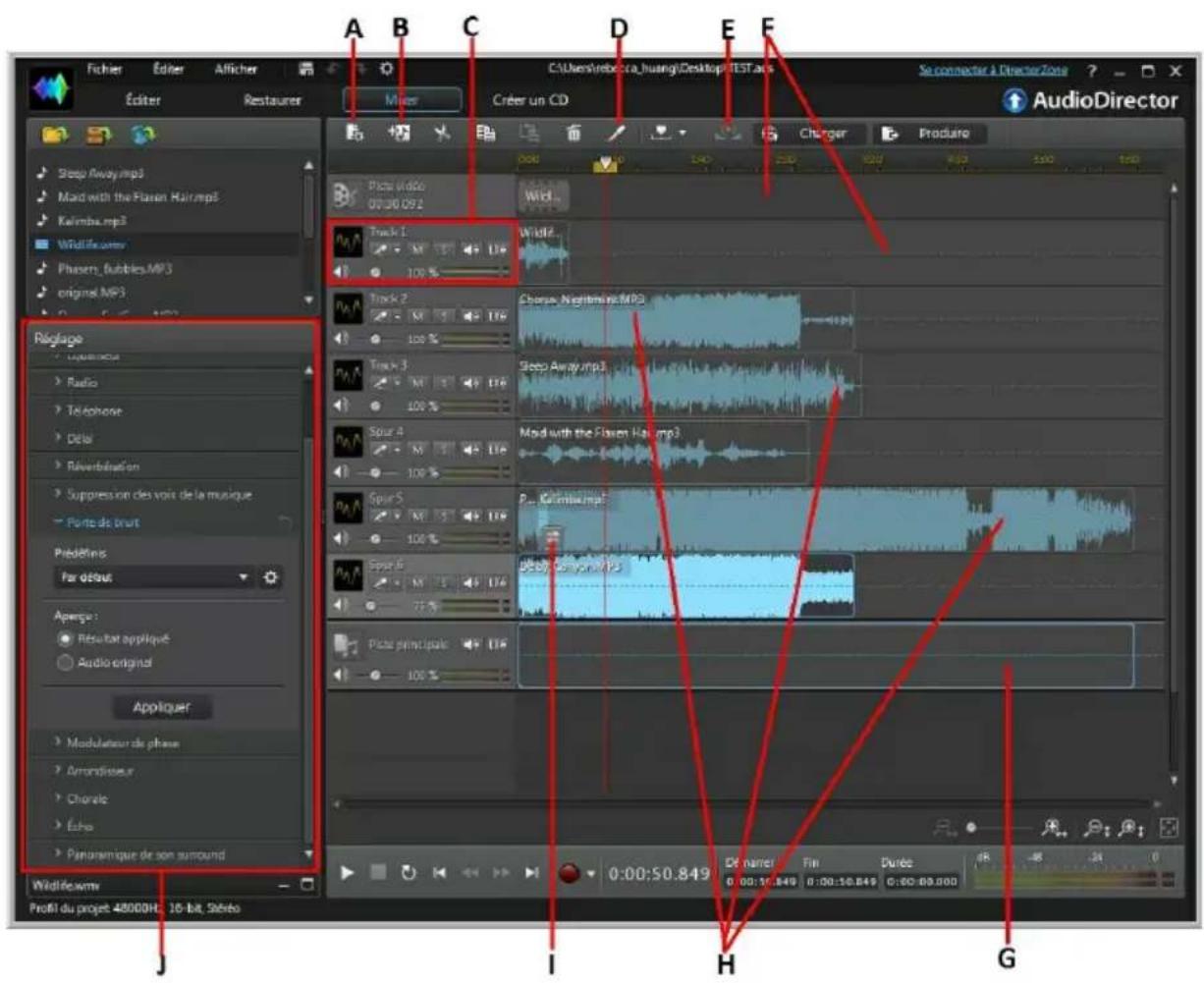This screenshot has height=983, width=1204.
Task: Switch to the Créer un CD tab
Action: tap(530, 100)
